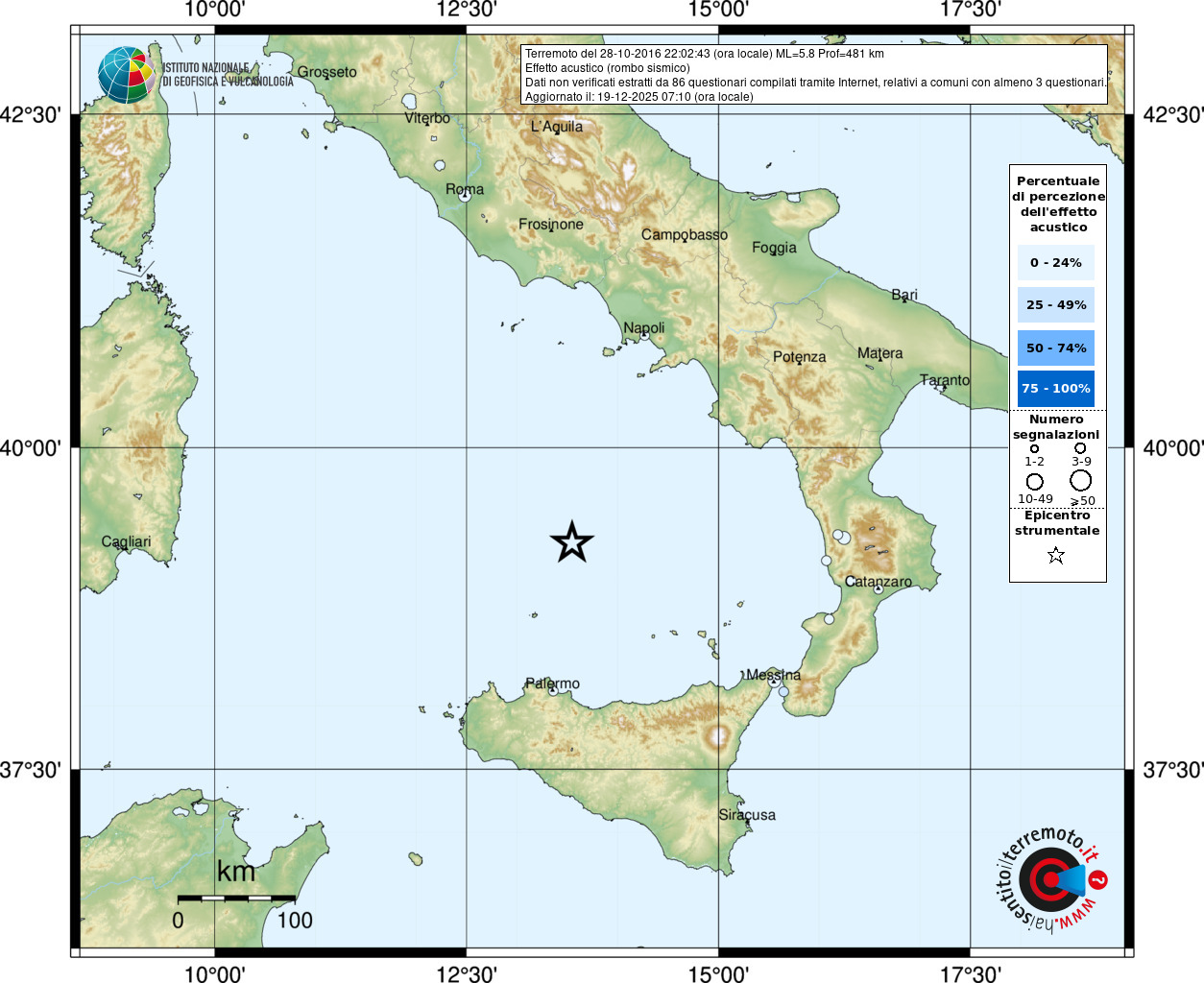Click the Siracusa city label
The height and width of the screenshot is (983, 1204).
[x=747, y=815]
